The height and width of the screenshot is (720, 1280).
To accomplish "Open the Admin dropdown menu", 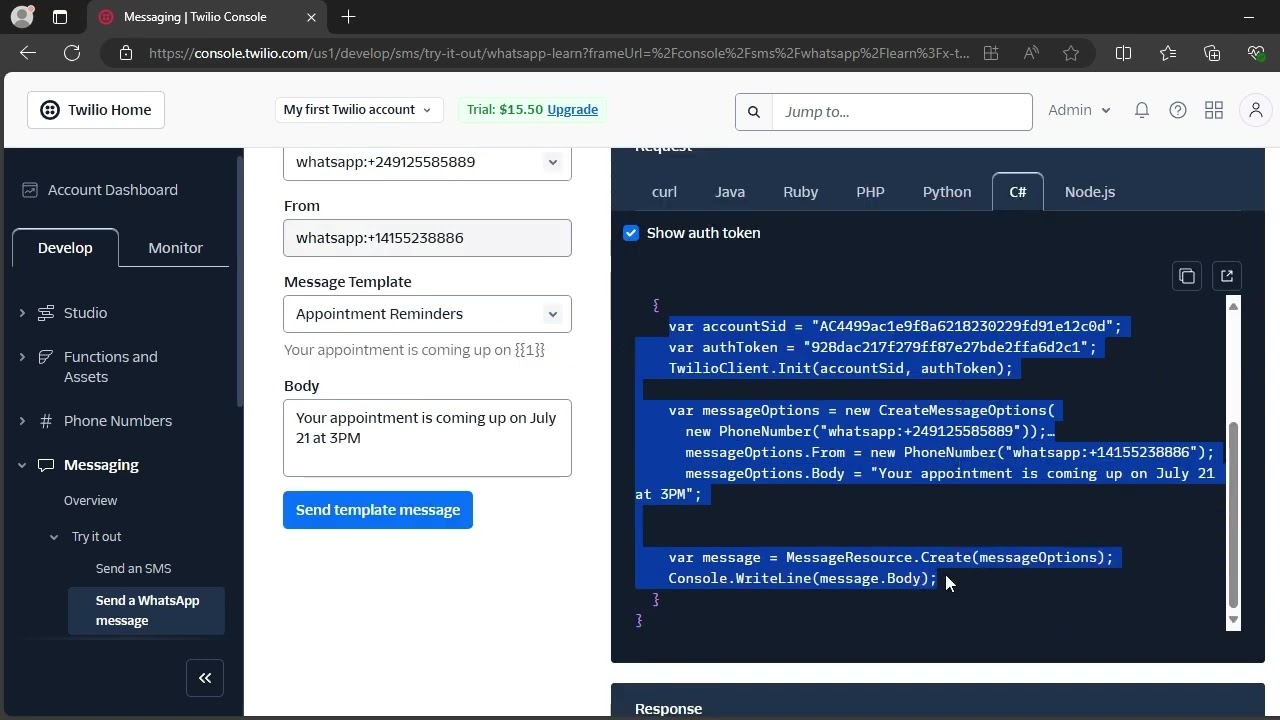I will [1079, 110].
